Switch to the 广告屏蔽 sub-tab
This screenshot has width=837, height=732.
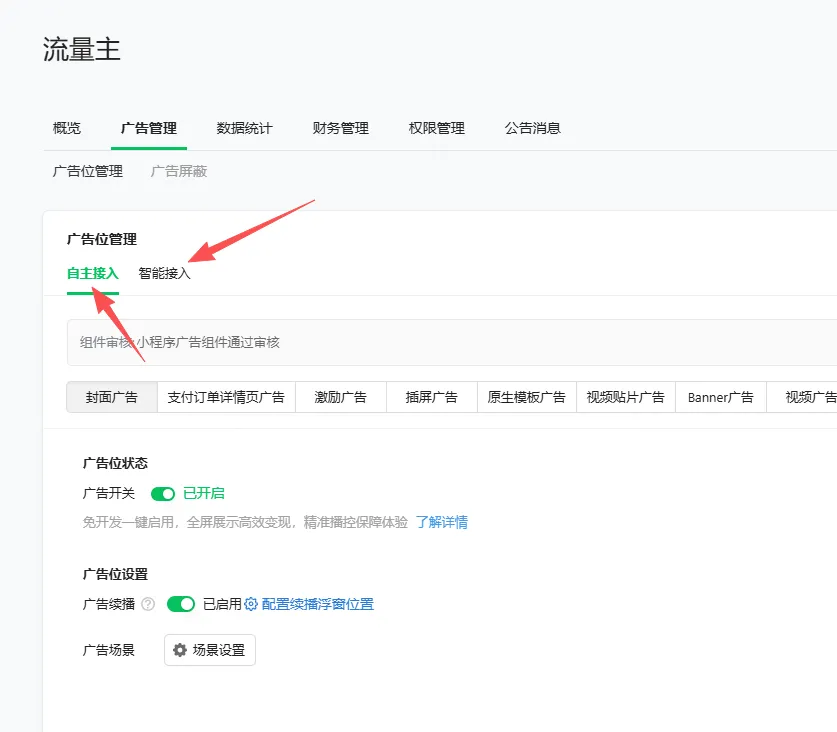(x=179, y=171)
